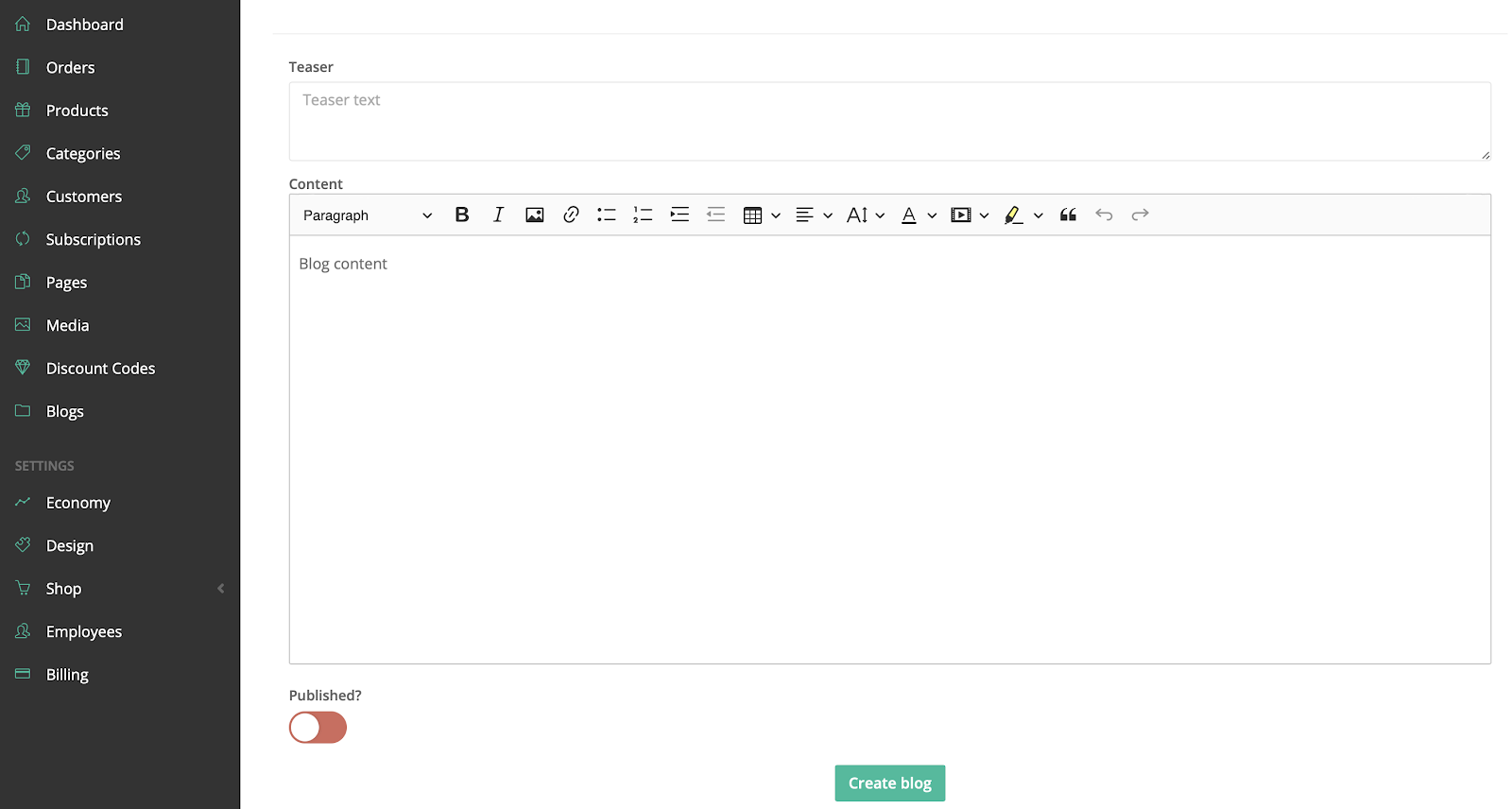
Task: Click the Dashboard home icon
Action: (23, 24)
